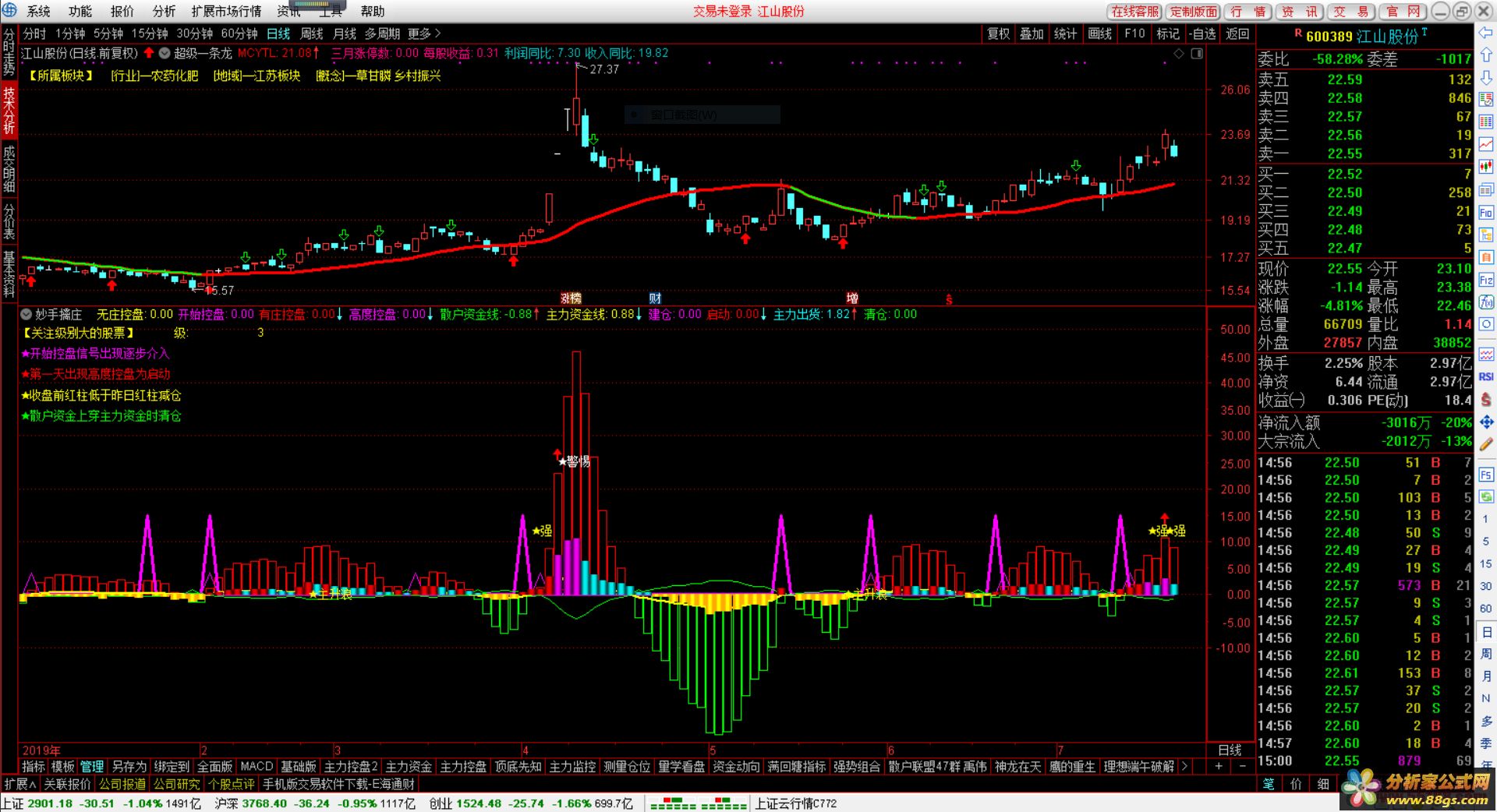Open the line chart icon in right toolbar

coord(1486,145)
